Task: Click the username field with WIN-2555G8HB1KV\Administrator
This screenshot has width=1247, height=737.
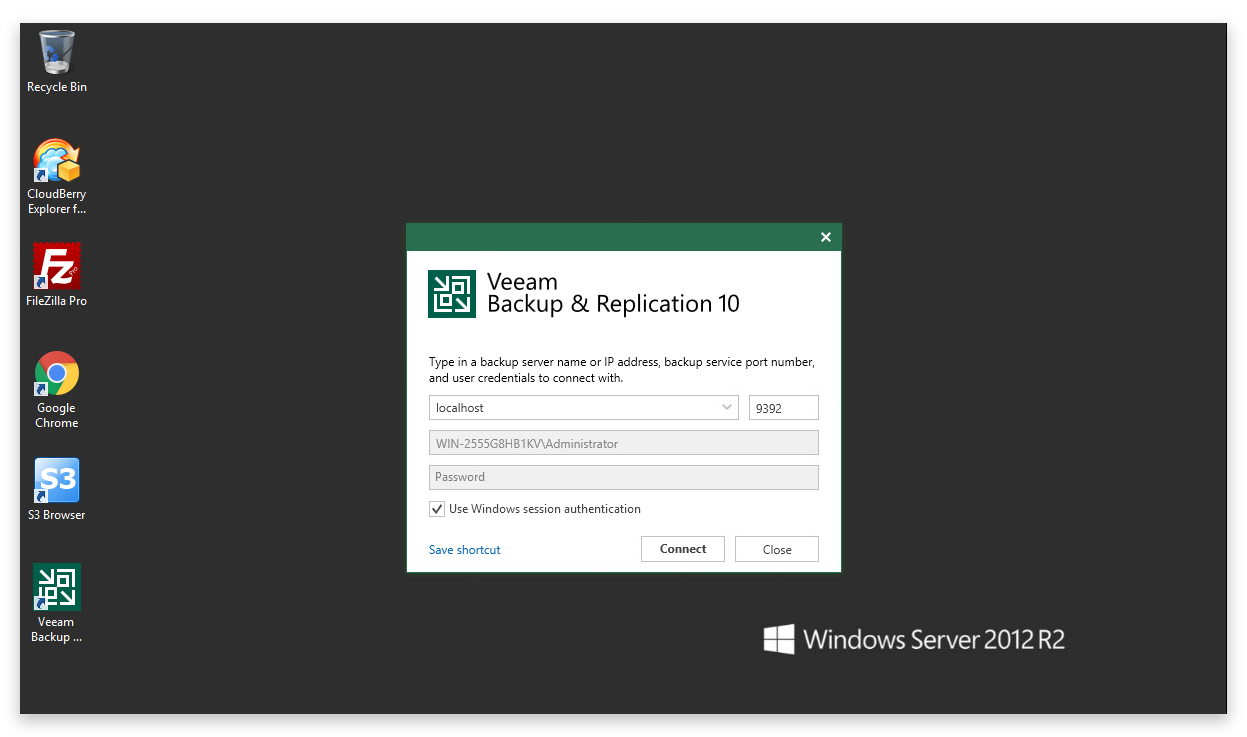Action: click(x=624, y=443)
